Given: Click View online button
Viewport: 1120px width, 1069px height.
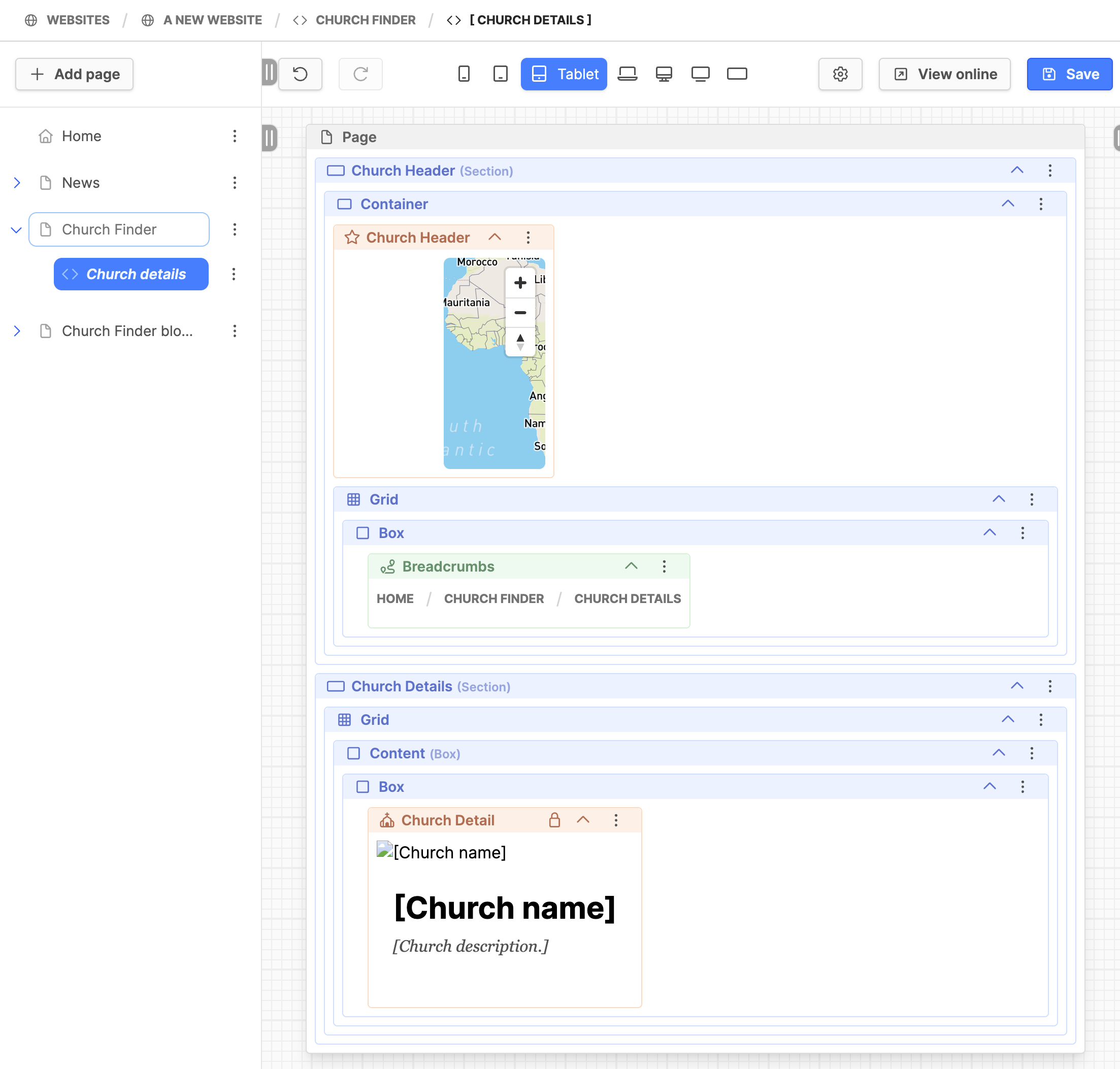Looking at the screenshot, I should (x=944, y=74).
